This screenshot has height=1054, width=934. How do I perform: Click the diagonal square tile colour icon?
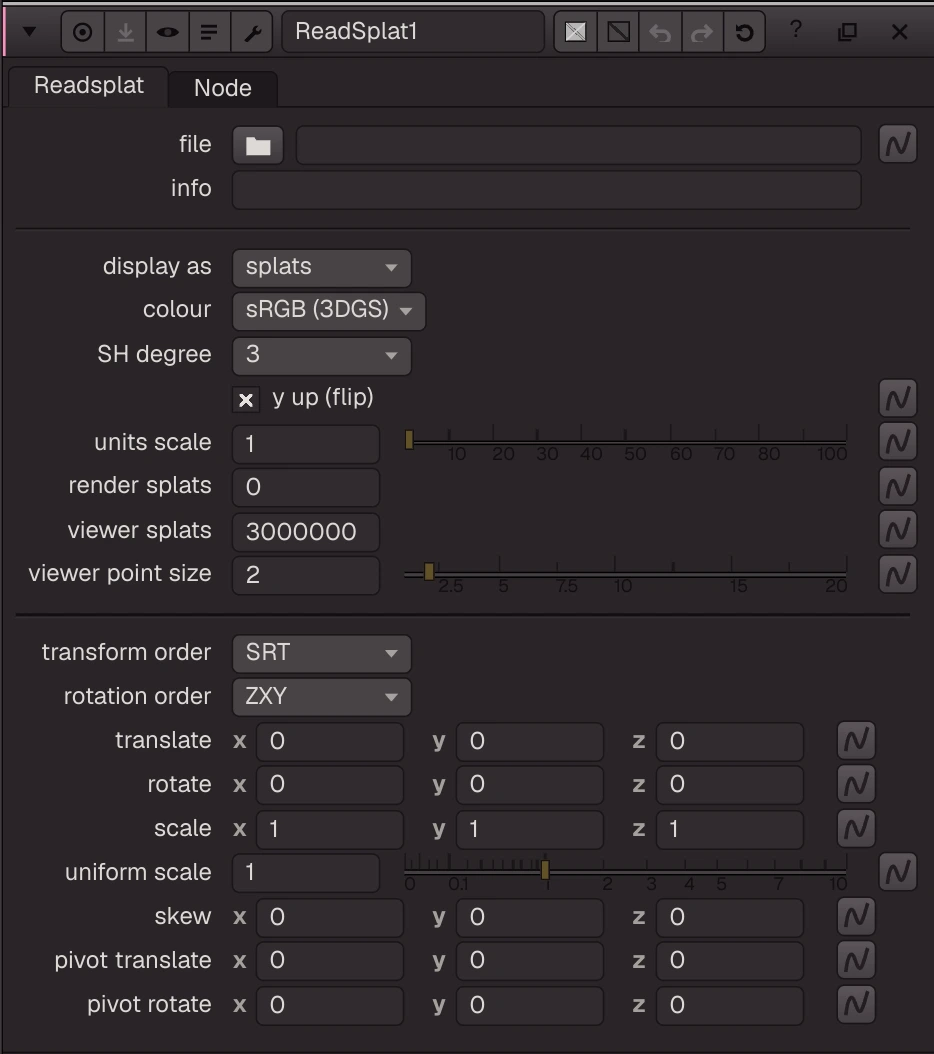point(618,32)
